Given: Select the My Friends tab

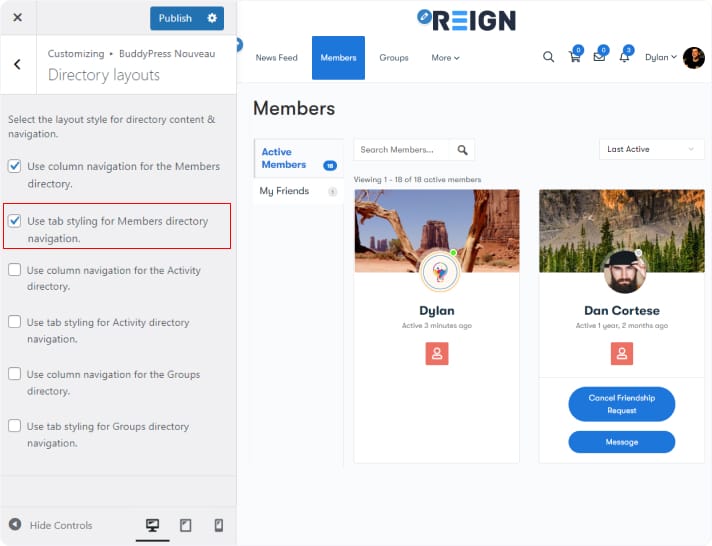Looking at the screenshot, I should [285, 191].
